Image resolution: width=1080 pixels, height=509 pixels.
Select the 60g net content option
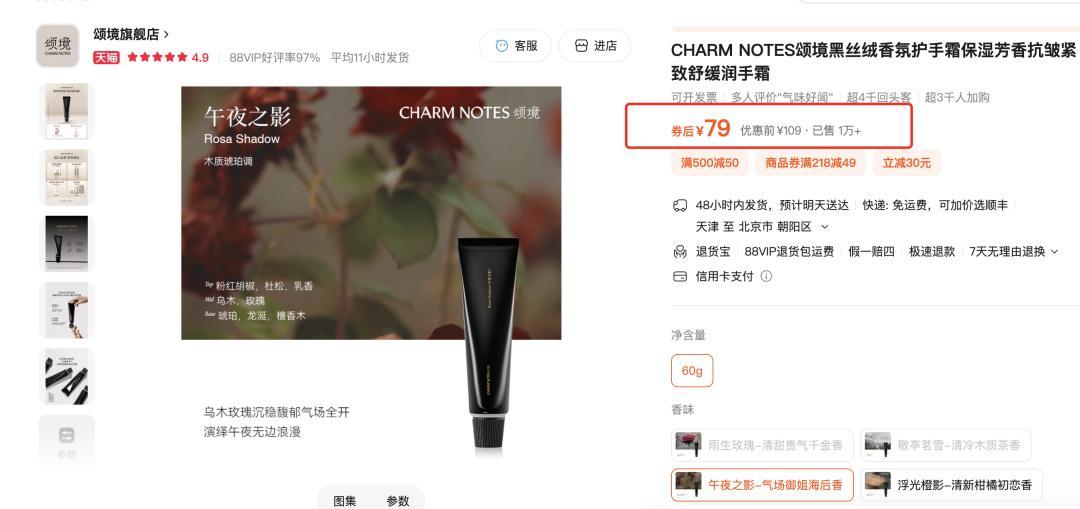[x=692, y=371]
